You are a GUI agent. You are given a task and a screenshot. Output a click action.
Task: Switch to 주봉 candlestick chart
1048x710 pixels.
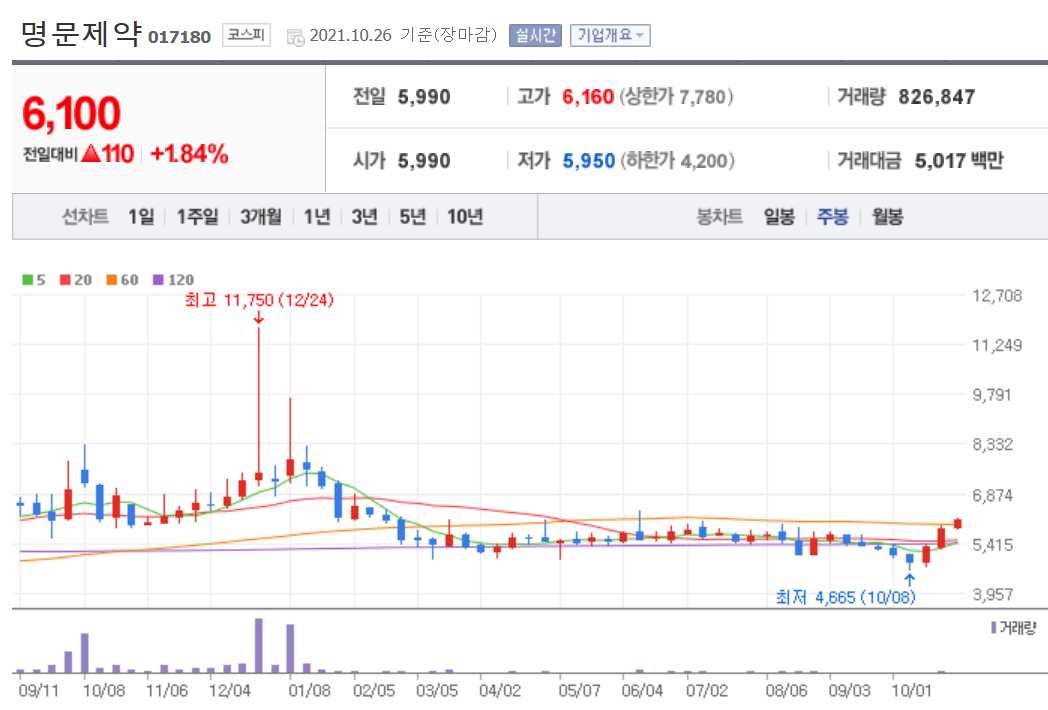[x=832, y=217]
